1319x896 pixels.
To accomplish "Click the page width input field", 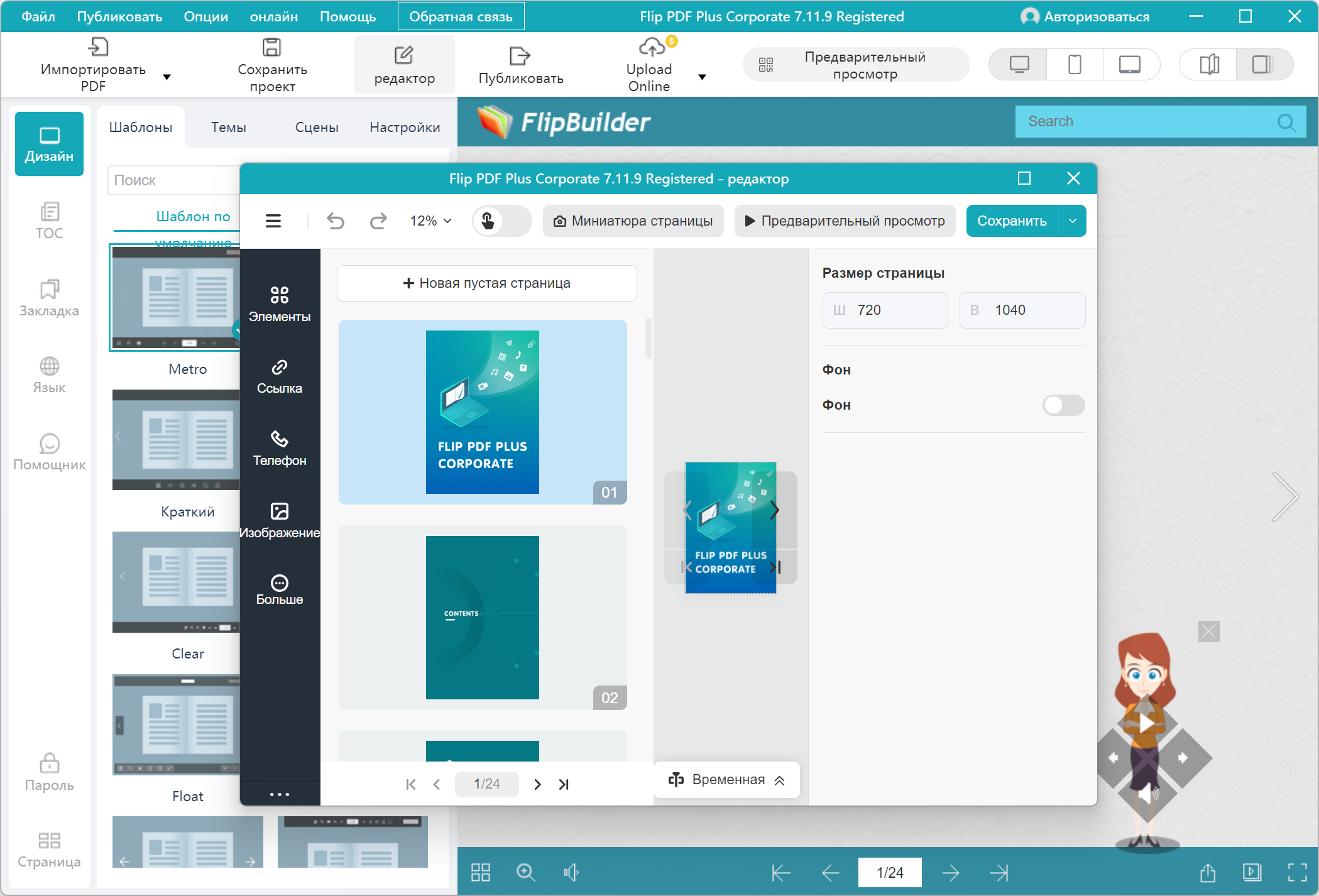I will tap(885, 310).
